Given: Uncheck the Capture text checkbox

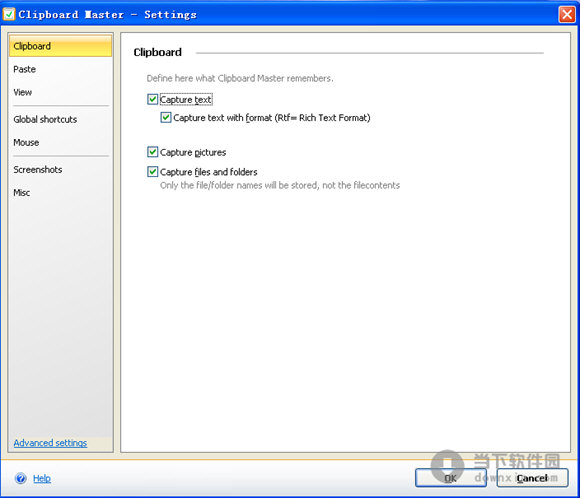Looking at the screenshot, I should point(152,99).
